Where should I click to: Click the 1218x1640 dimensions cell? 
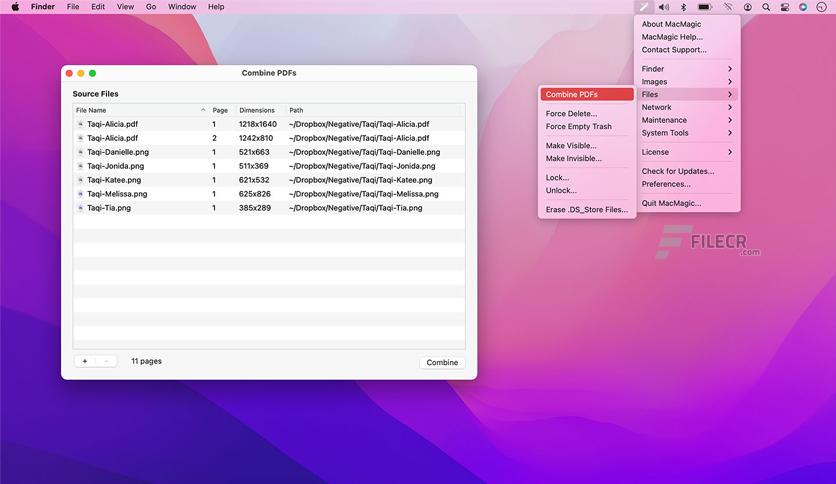258,124
